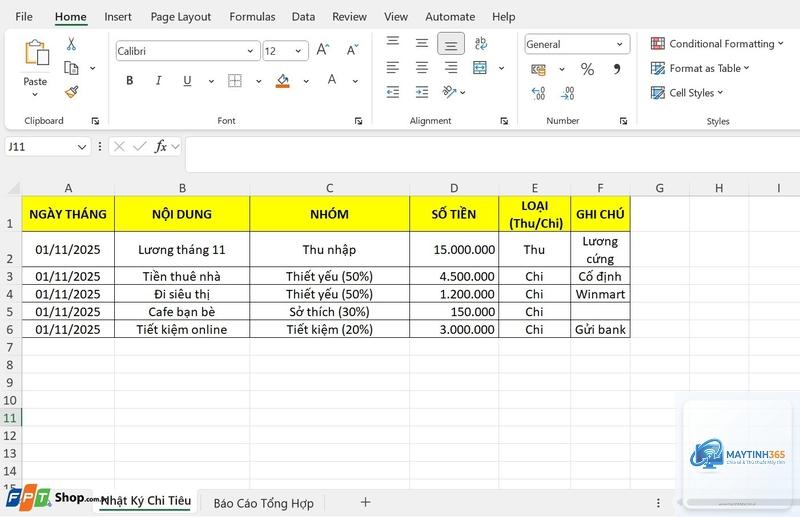Click Merge and Center icon

480,67
